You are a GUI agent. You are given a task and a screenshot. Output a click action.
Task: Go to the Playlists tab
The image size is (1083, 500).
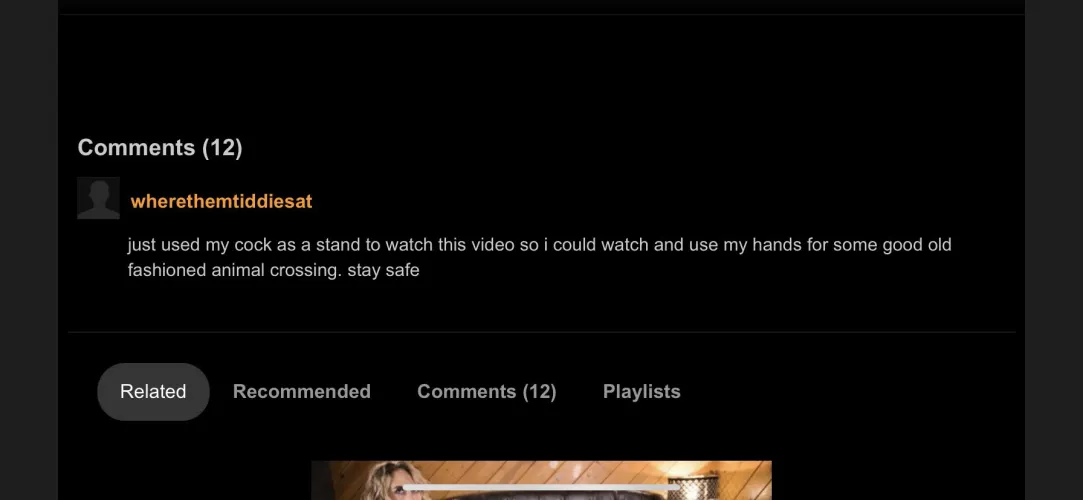tap(642, 392)
